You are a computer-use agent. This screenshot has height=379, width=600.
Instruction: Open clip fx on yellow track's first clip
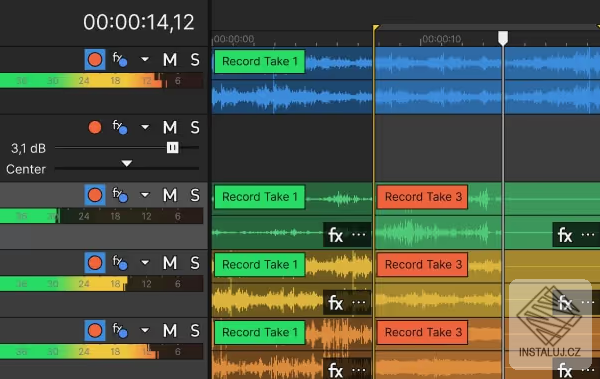click(x=336, y=303)
